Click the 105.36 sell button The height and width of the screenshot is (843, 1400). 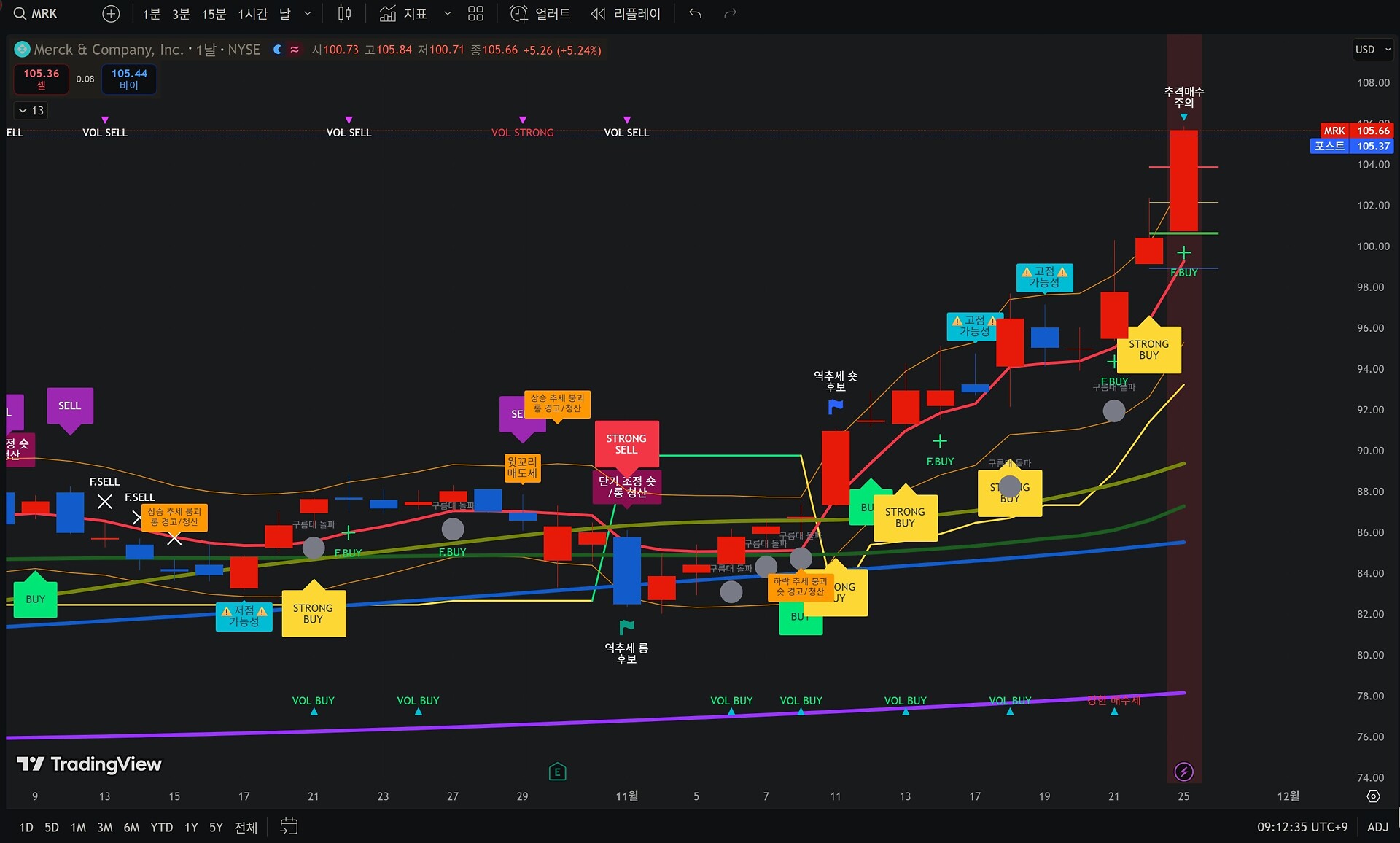click(41, 79)
